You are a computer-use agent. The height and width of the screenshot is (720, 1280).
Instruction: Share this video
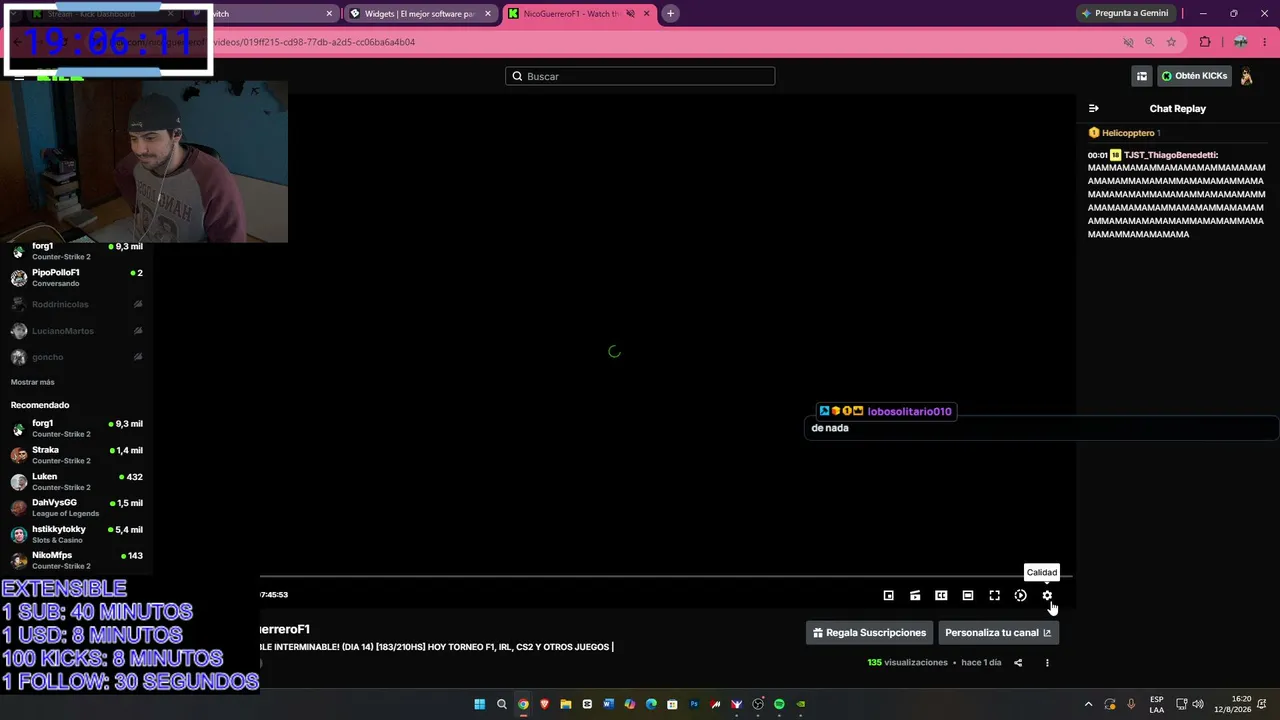click(1018, 662)
